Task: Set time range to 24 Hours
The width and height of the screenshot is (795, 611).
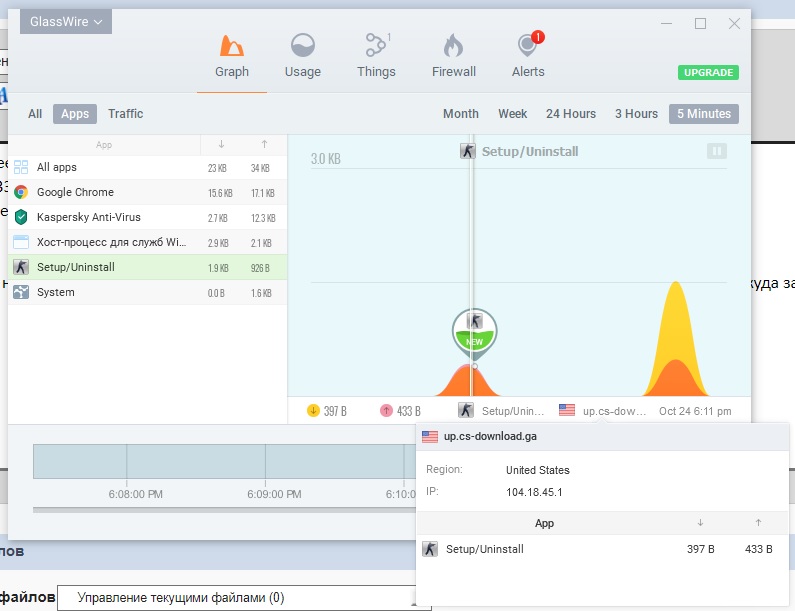Action: click(571, 114)
